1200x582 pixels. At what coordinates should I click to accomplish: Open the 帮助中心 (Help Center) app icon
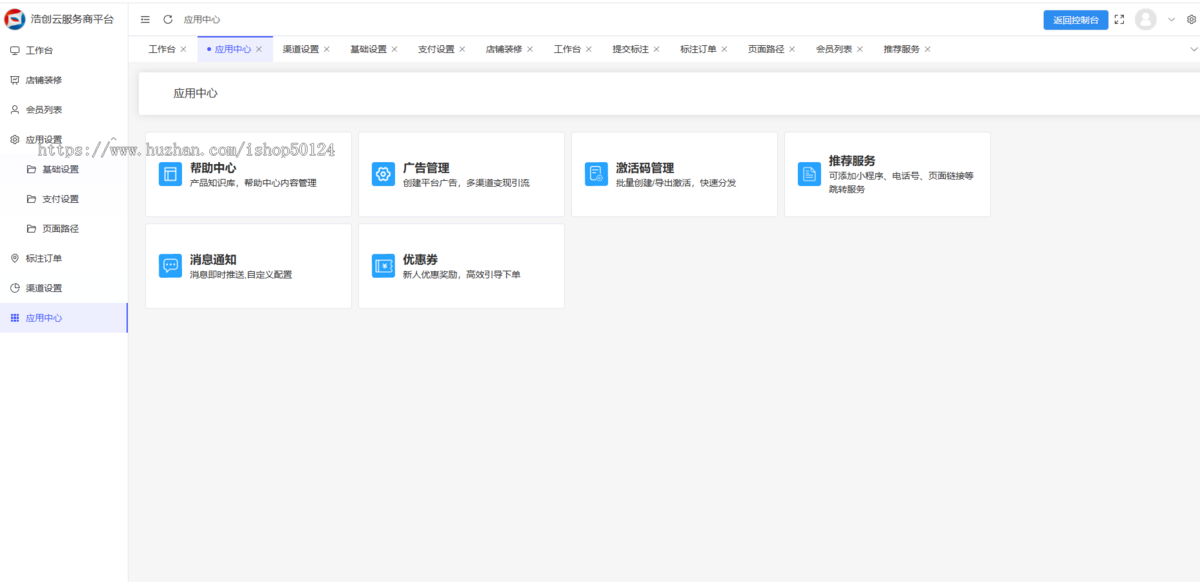[170, 173]
